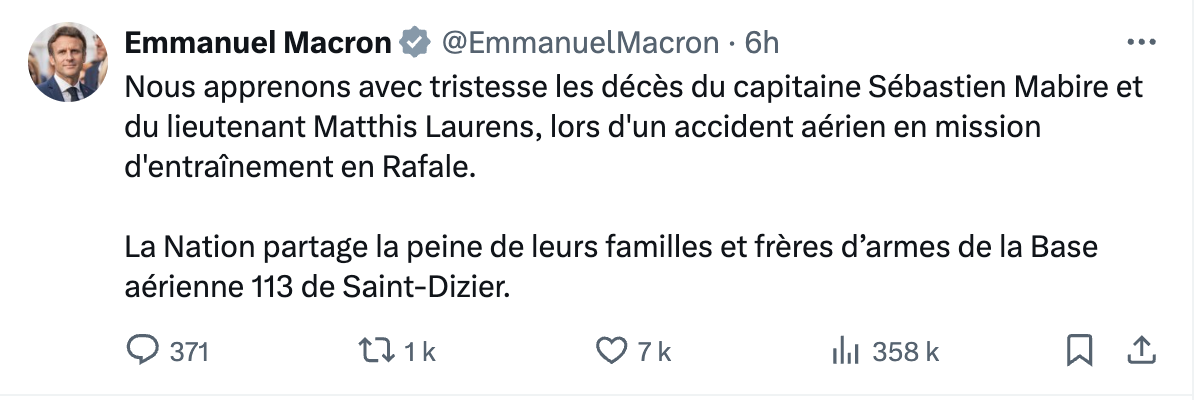Open the @EmmanuelMacron handle link

[x=579, y=43]
